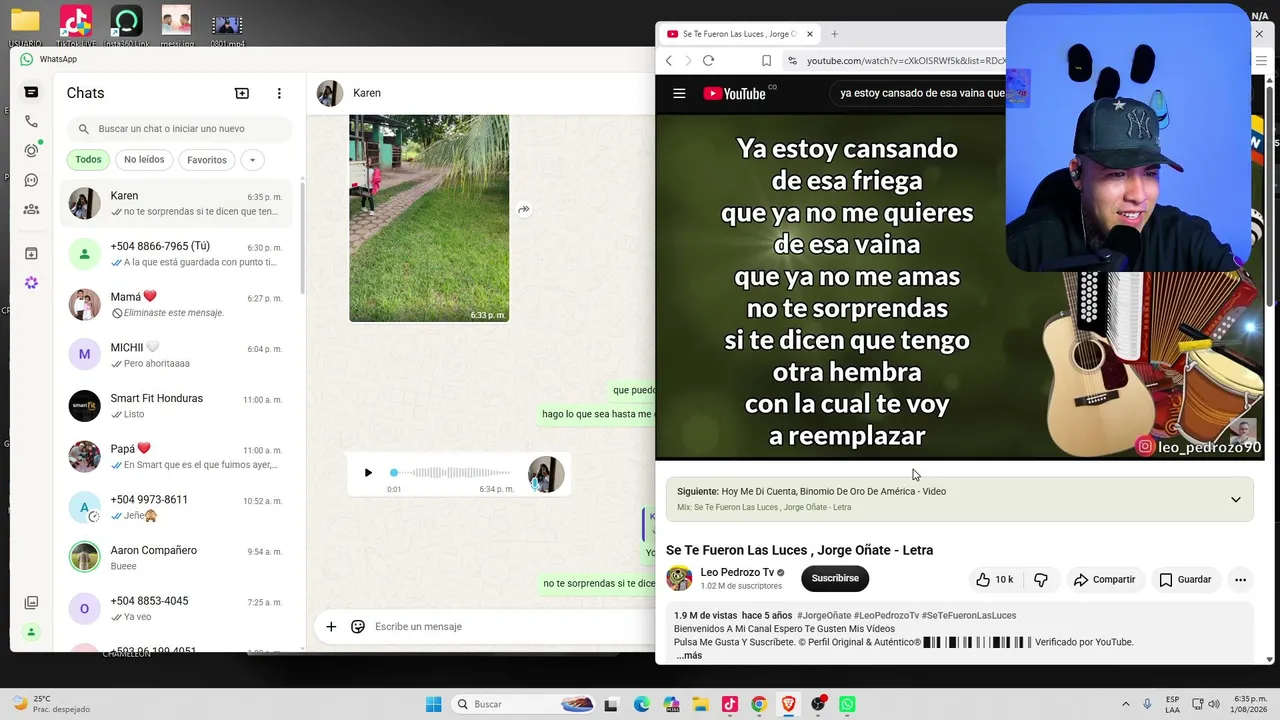
Task: Open archived chats in WhatsApp sidebar
Action: tap(31, 254)
